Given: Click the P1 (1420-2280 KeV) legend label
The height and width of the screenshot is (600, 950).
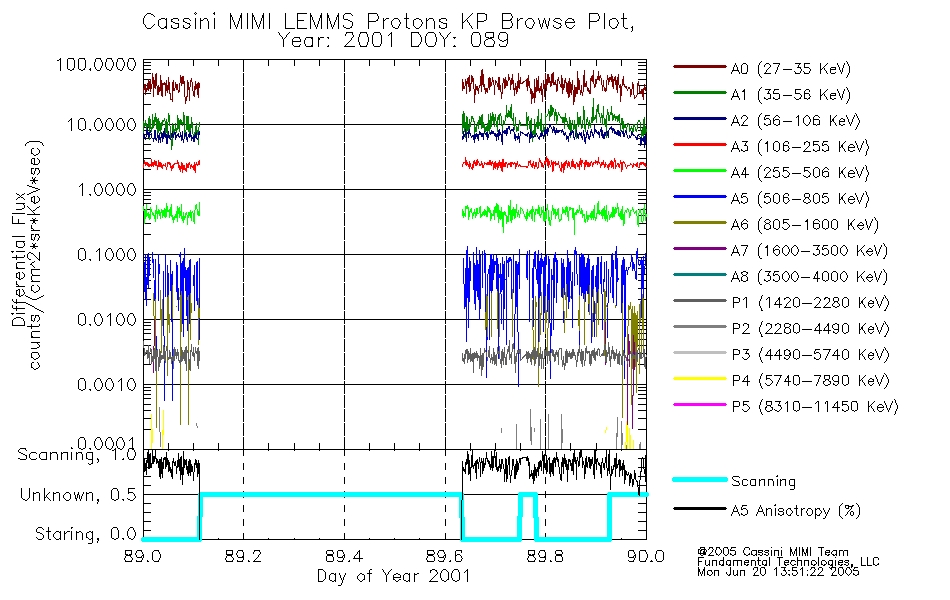Looking at the screenshot, I should (810, 302).
